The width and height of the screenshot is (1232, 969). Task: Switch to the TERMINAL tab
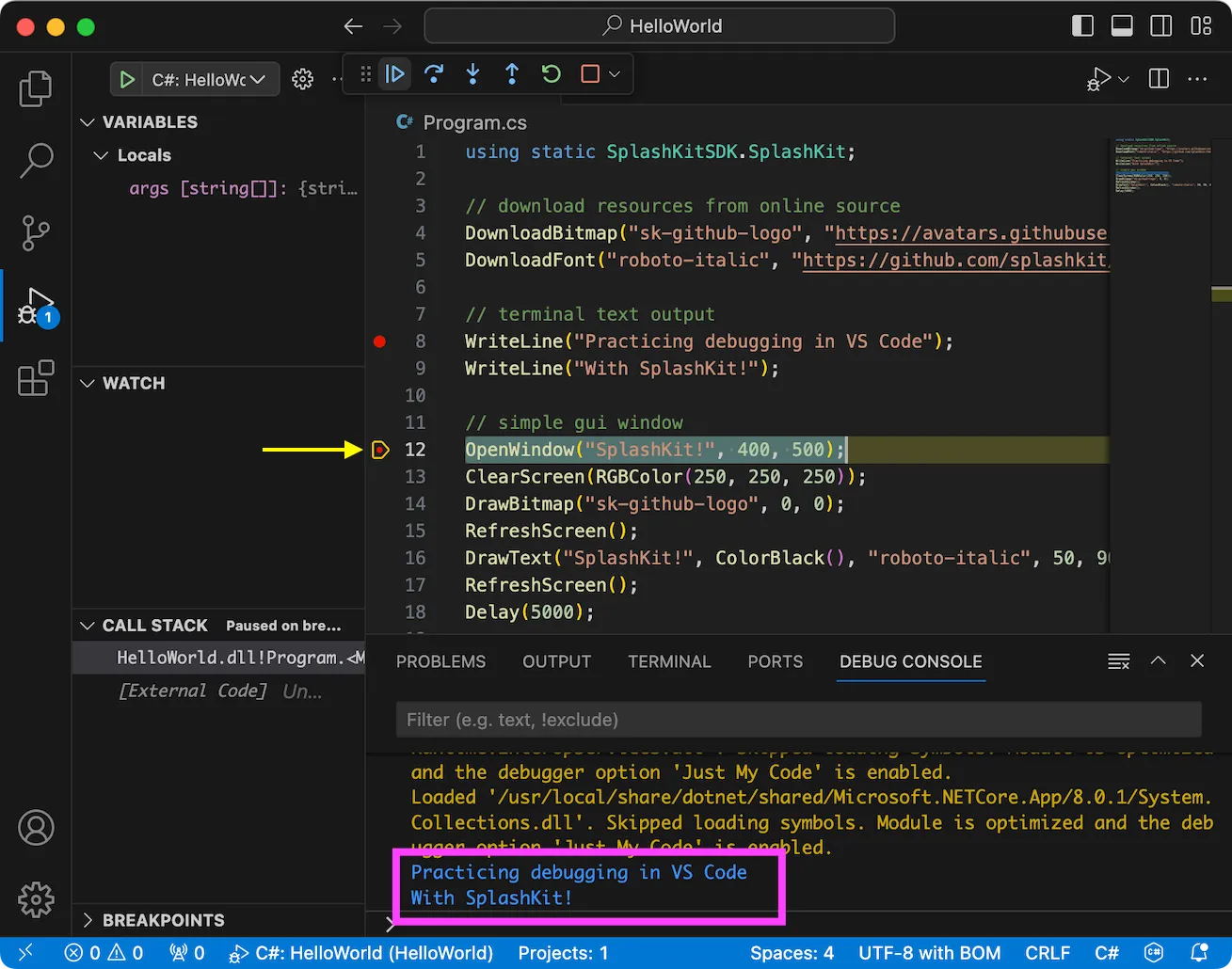669,661
